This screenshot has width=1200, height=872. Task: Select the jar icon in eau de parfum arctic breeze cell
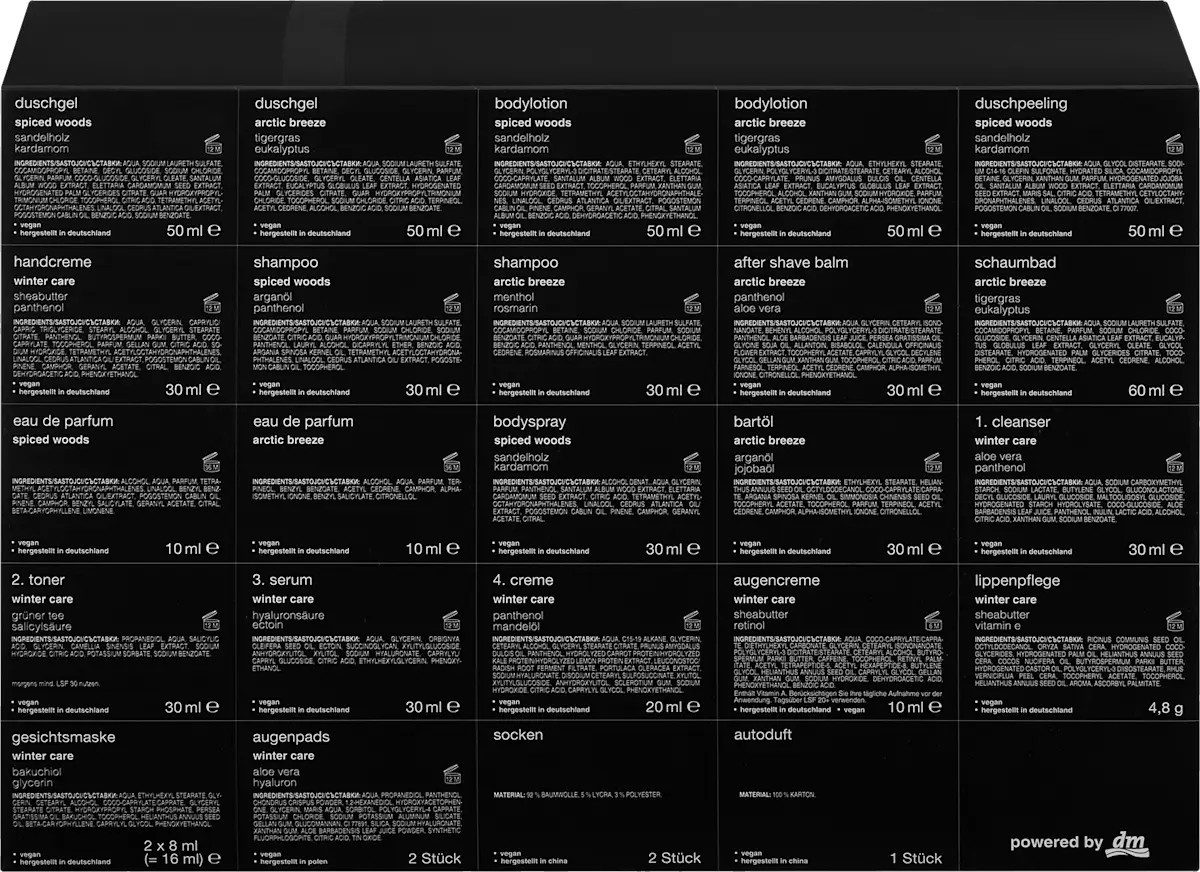tap(451, 461)
